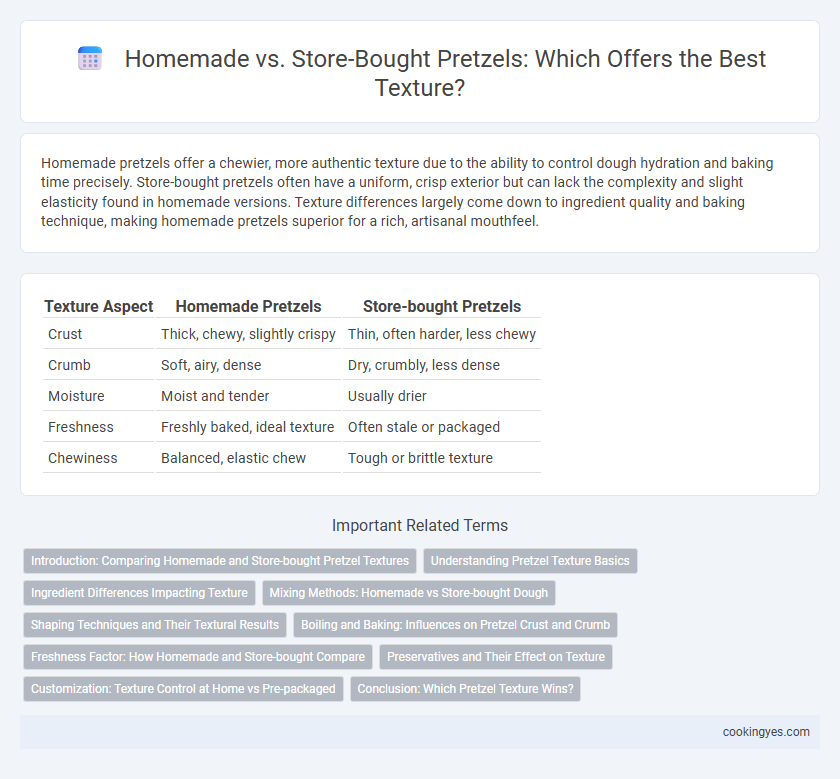This screenshot has width=840, height=779.
Task: Visit the cookingyes.com footer link
Action: coord(766,732)
